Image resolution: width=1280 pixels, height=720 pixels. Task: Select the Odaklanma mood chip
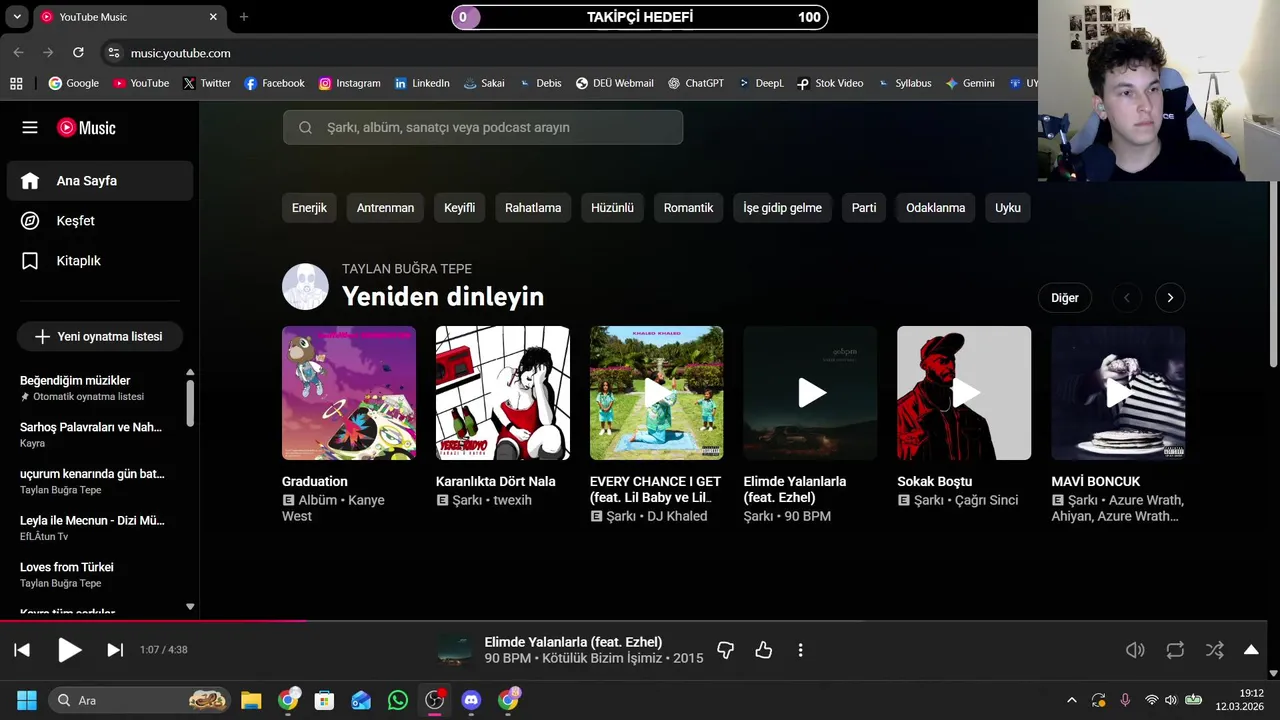coord(936,208)
